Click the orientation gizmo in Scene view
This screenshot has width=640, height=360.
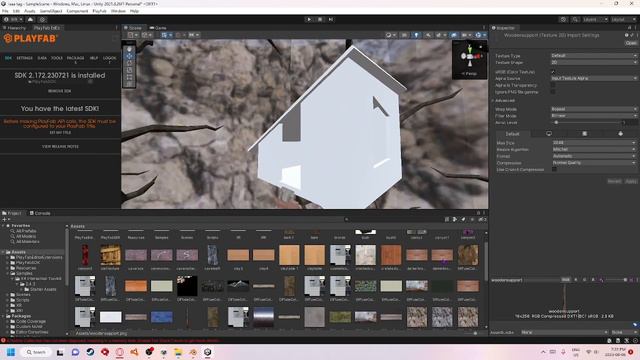469,56
